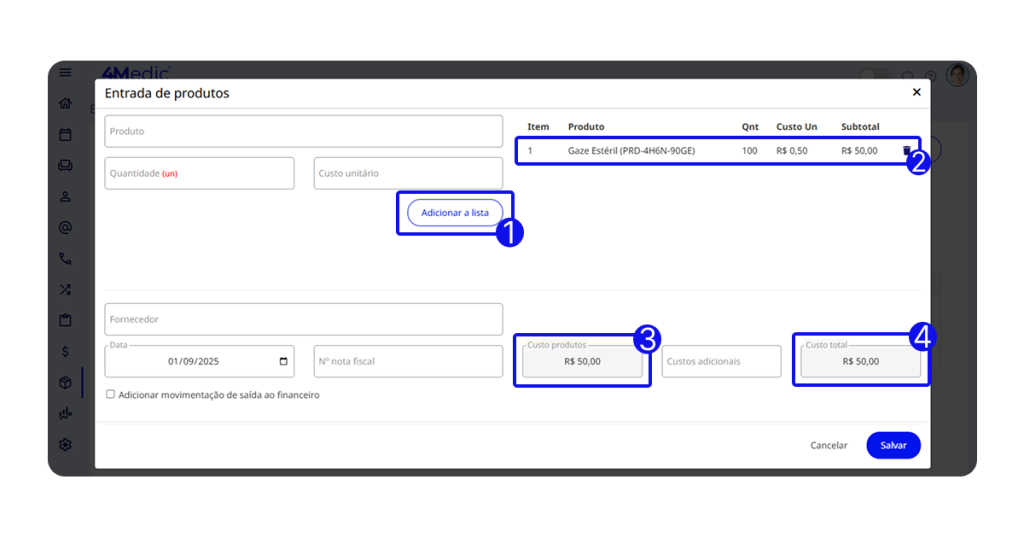The width and height of the screenshot is (1024, 538).
Task: Open settings gear icon in sidebar
Action: pyautogui.click(x=65, y=444)
